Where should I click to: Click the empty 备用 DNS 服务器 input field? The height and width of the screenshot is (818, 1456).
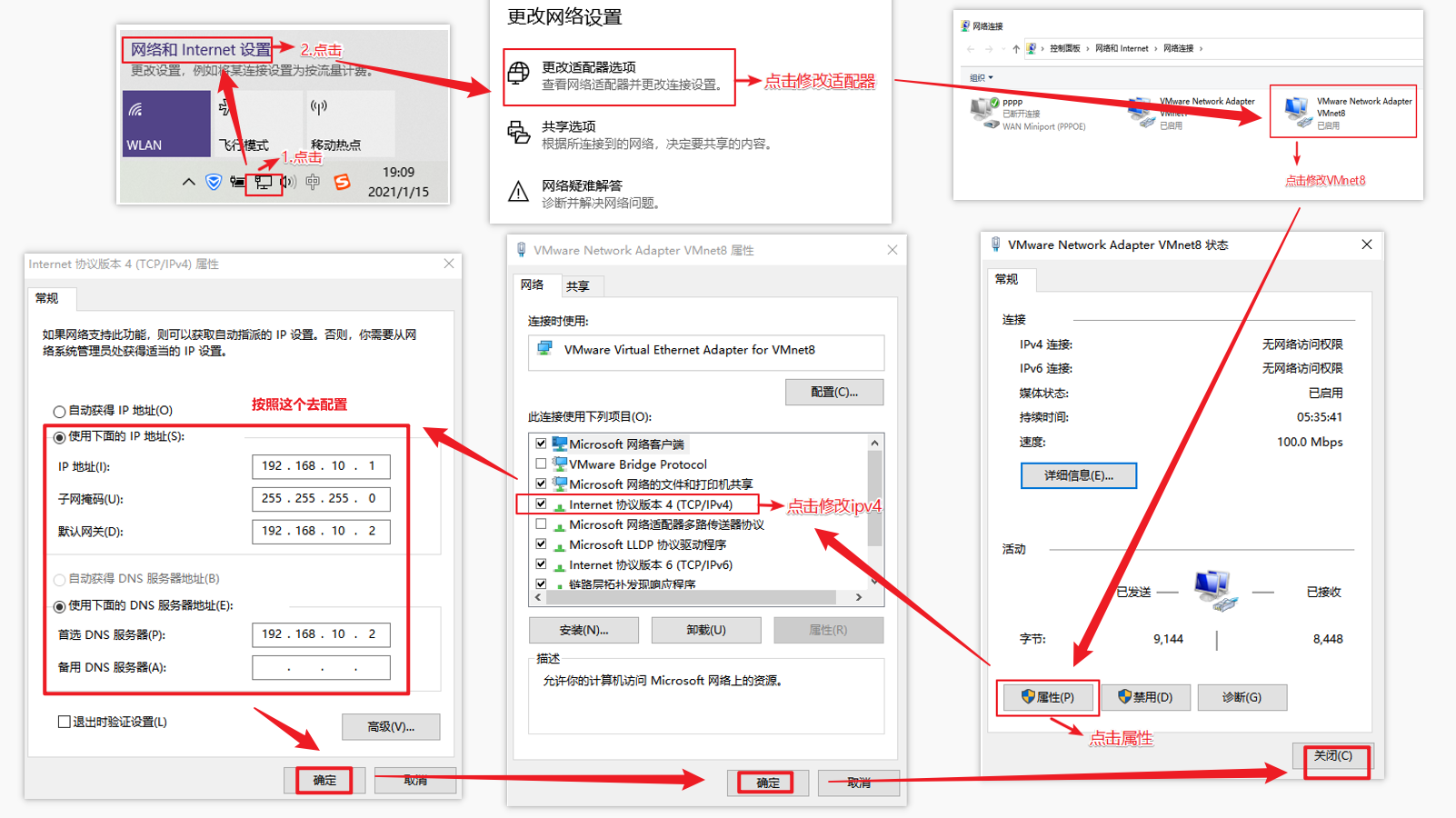click(x=321, y=668)
